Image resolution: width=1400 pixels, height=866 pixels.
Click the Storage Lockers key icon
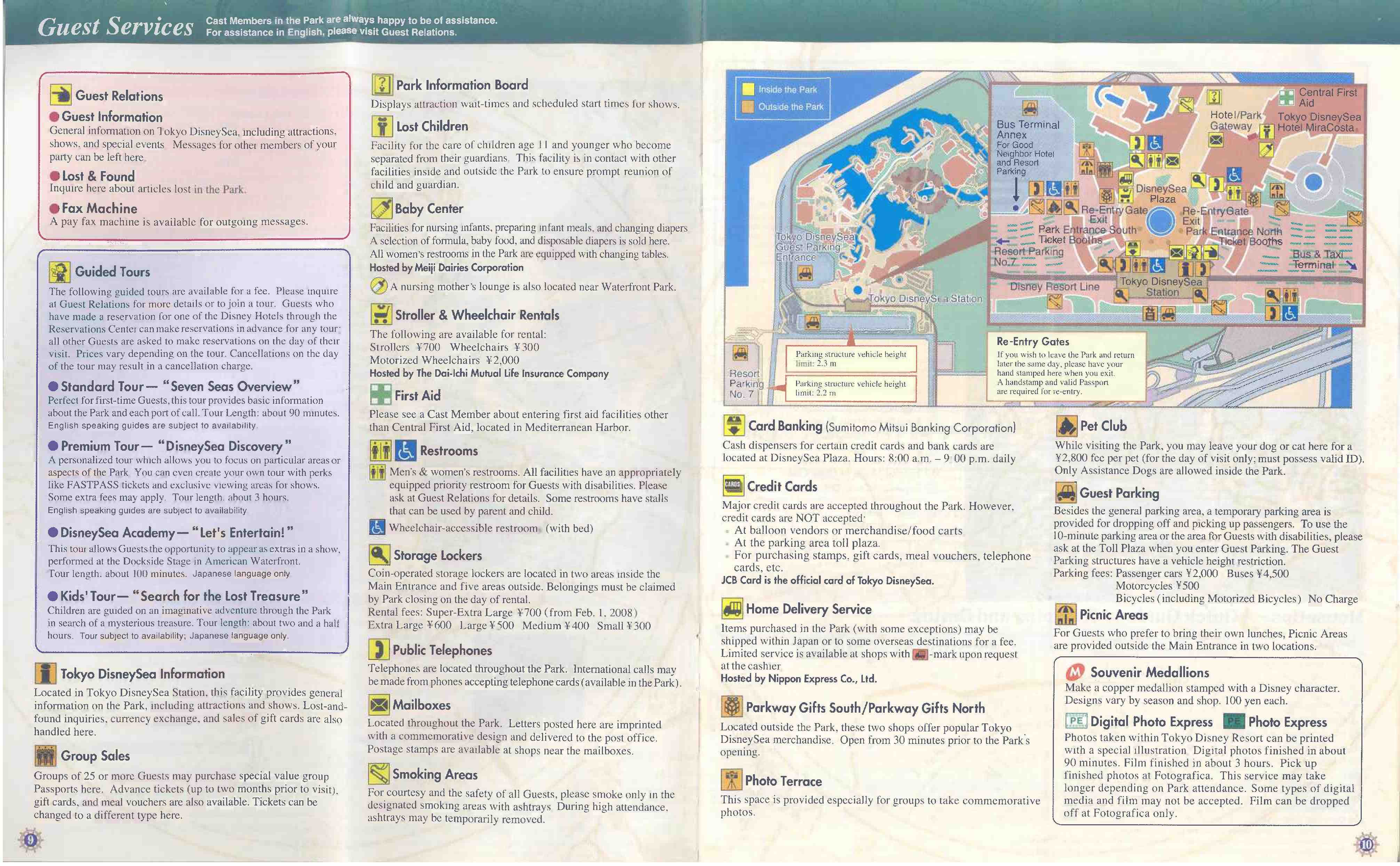coord(379,554)
